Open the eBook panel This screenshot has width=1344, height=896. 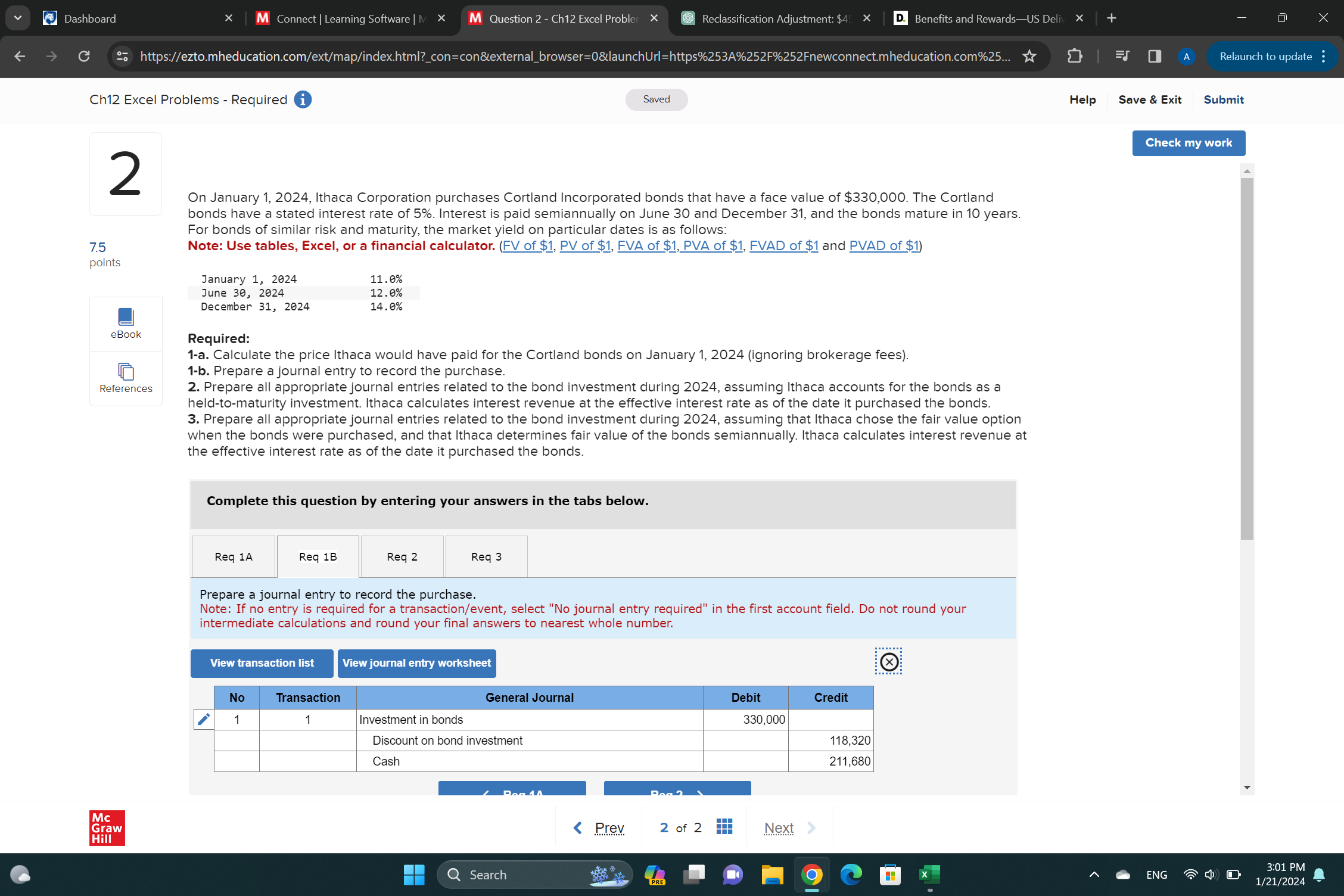125,323
